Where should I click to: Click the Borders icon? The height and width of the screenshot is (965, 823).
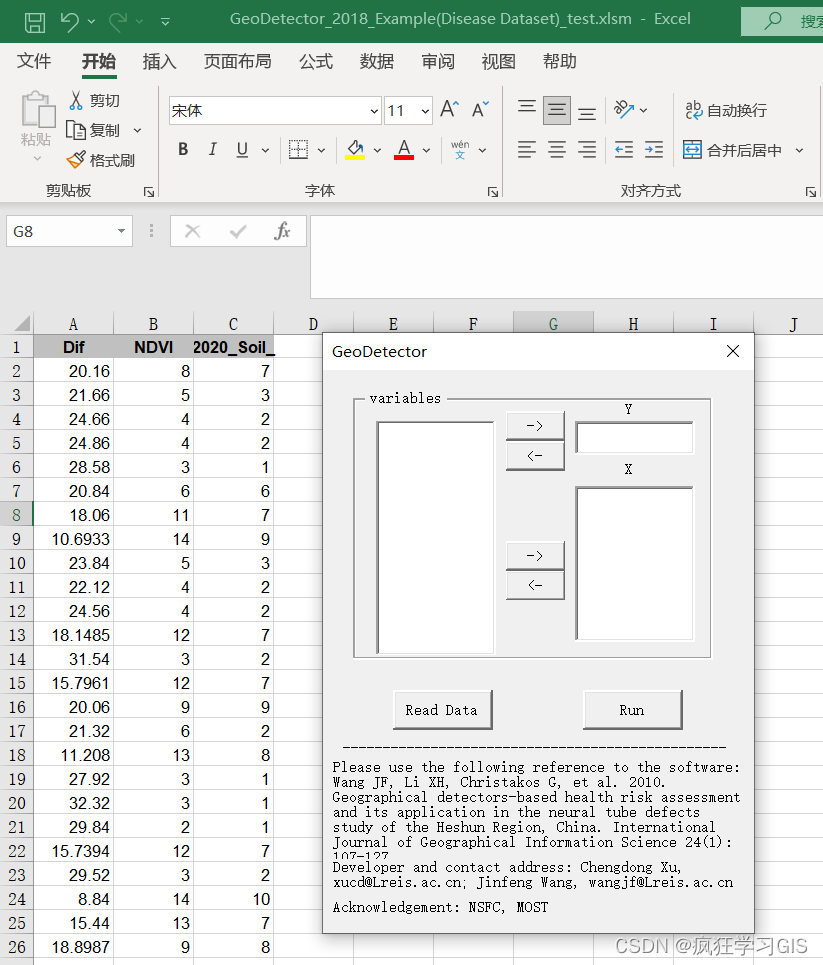pyautogui.click(x=299, y=150)
